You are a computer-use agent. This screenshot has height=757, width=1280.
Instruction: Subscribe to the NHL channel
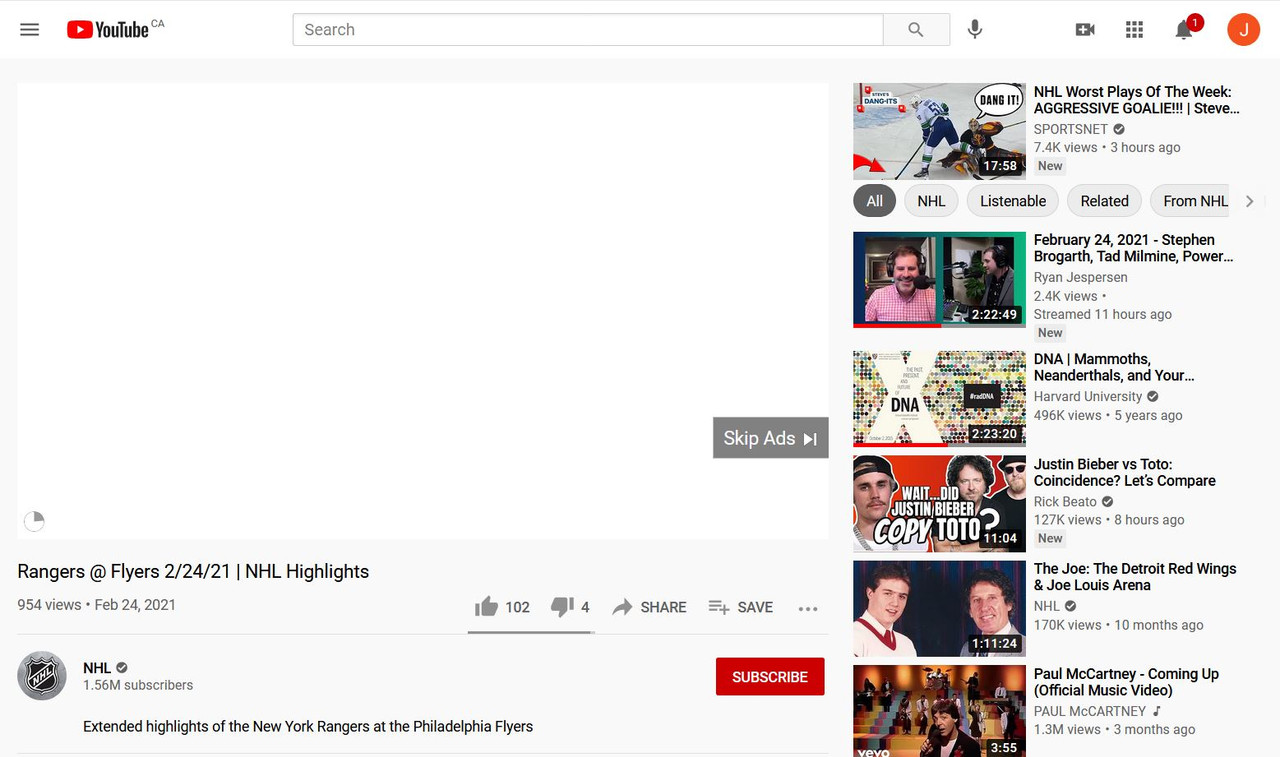pos(769,677)
